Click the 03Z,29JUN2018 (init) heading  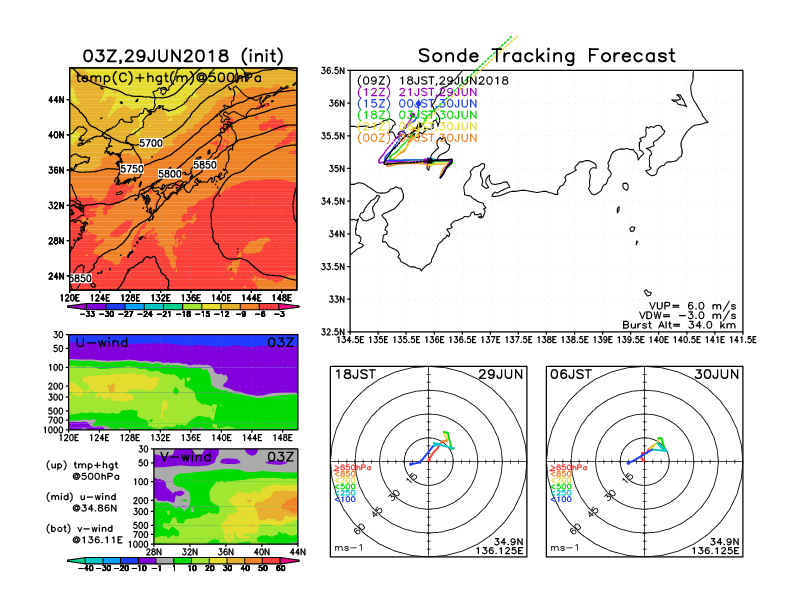183,54
